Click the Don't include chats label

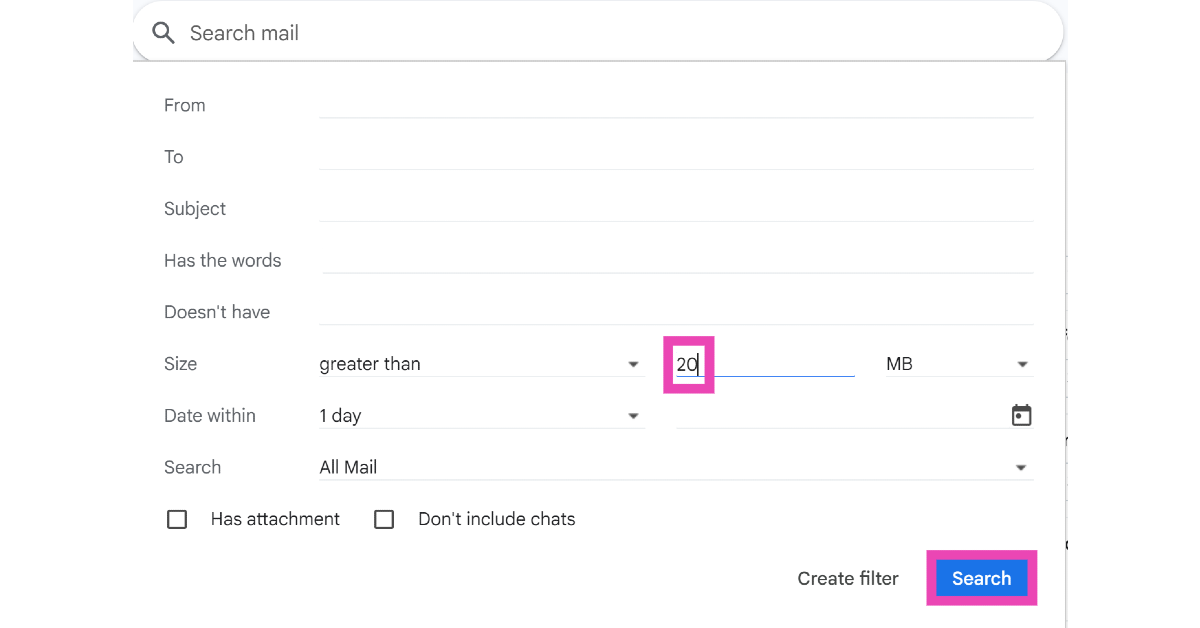pos(496,519)
